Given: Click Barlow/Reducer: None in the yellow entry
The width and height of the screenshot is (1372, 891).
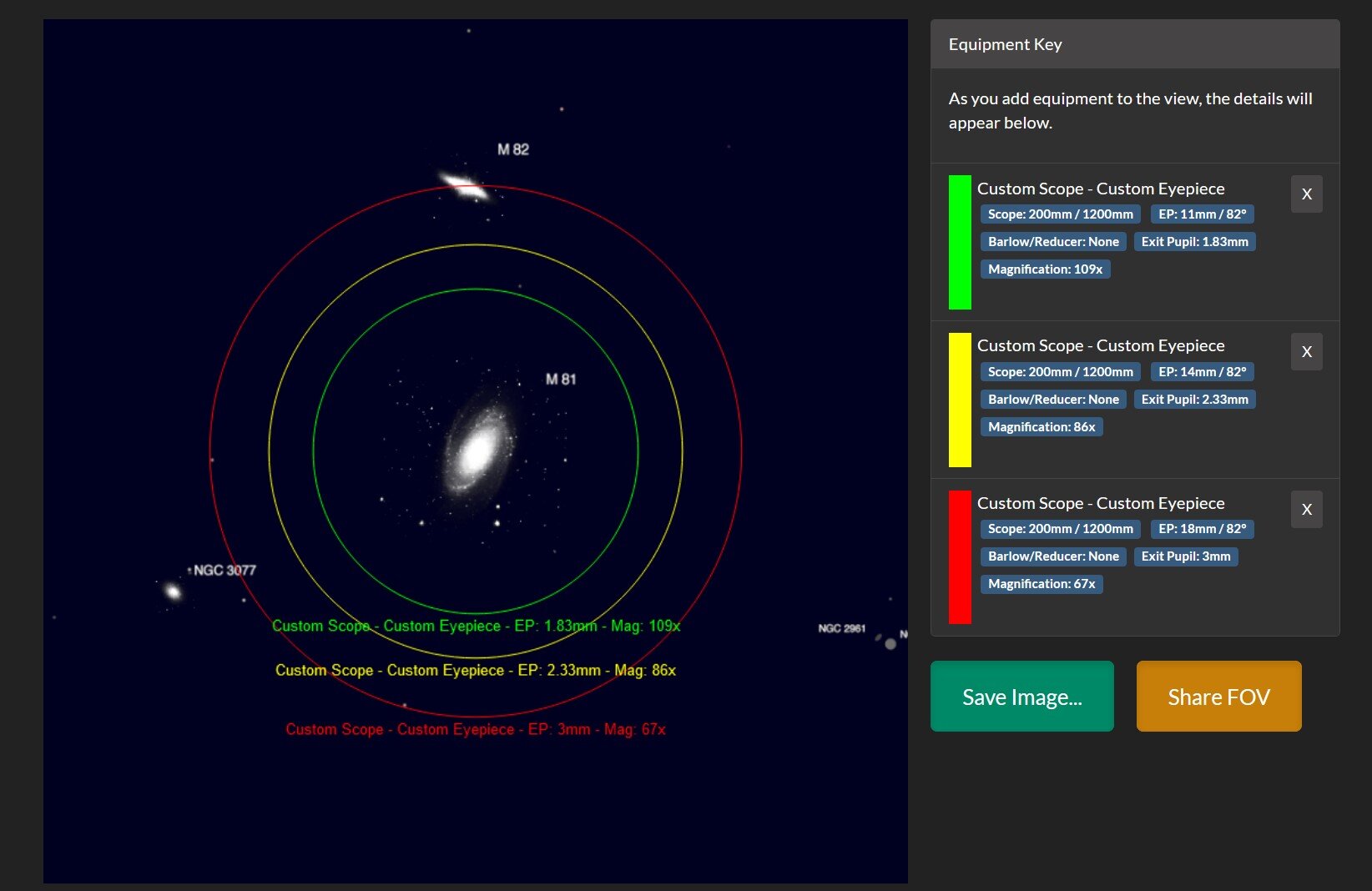Looking at the screenshot, I should coord(1053,400).
